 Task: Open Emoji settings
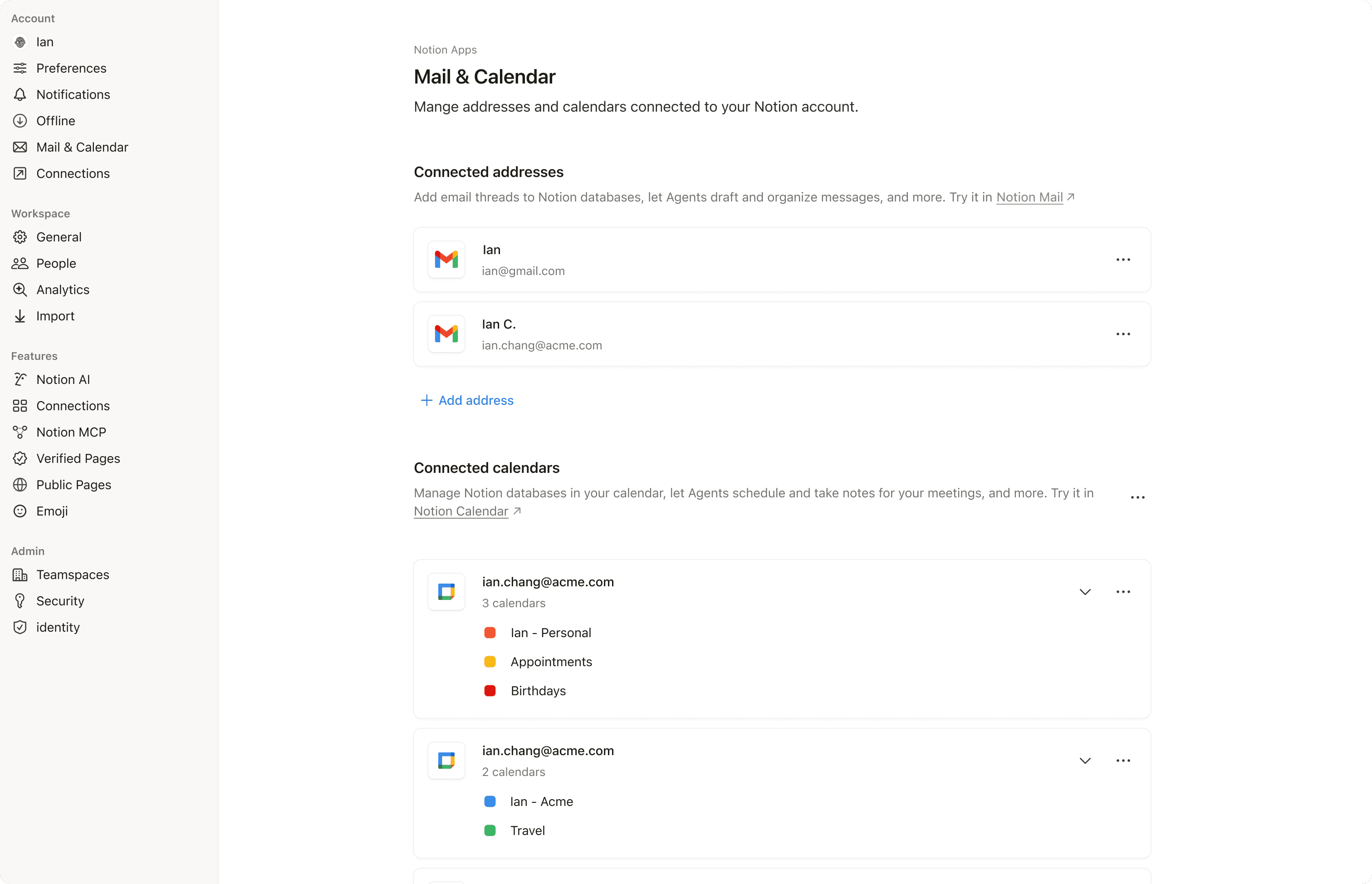click(52, 511)
